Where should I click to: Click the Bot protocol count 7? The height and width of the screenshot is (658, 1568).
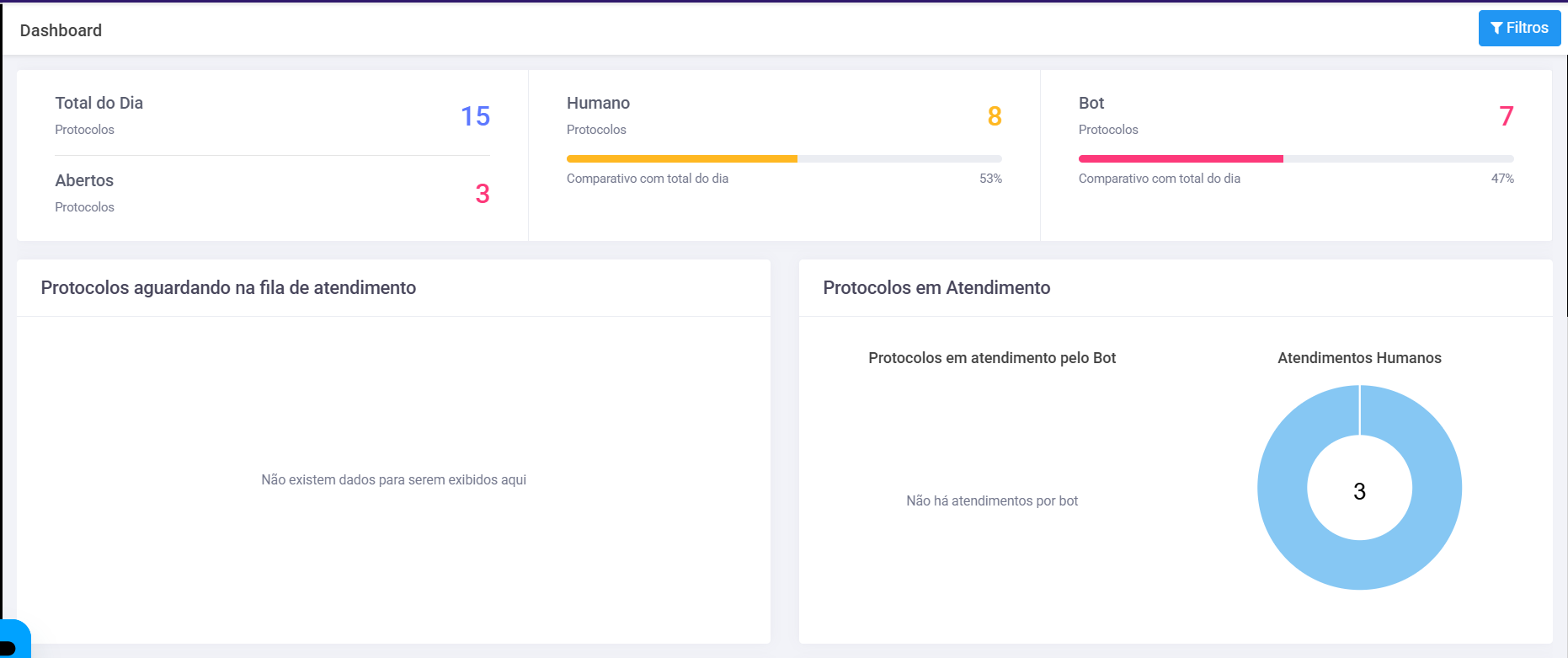pyautogui.click(x=1506, y=116)
